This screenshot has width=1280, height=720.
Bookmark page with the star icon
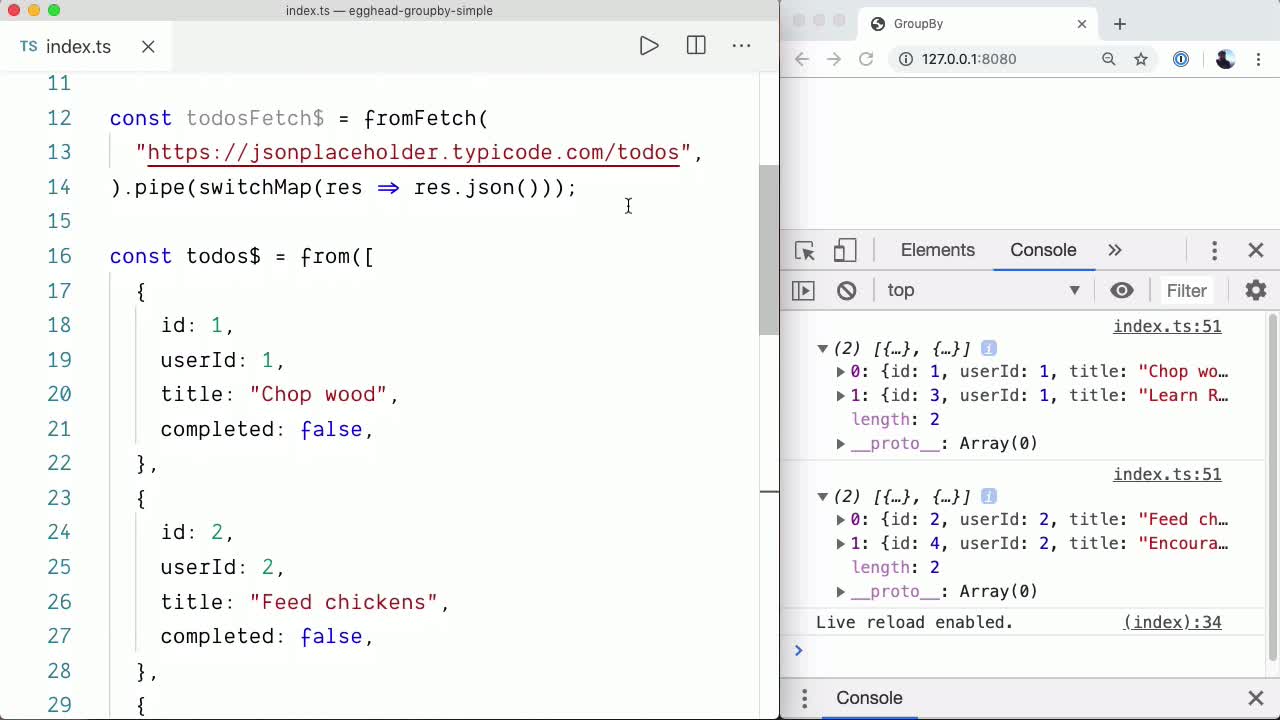[1141, 59]
